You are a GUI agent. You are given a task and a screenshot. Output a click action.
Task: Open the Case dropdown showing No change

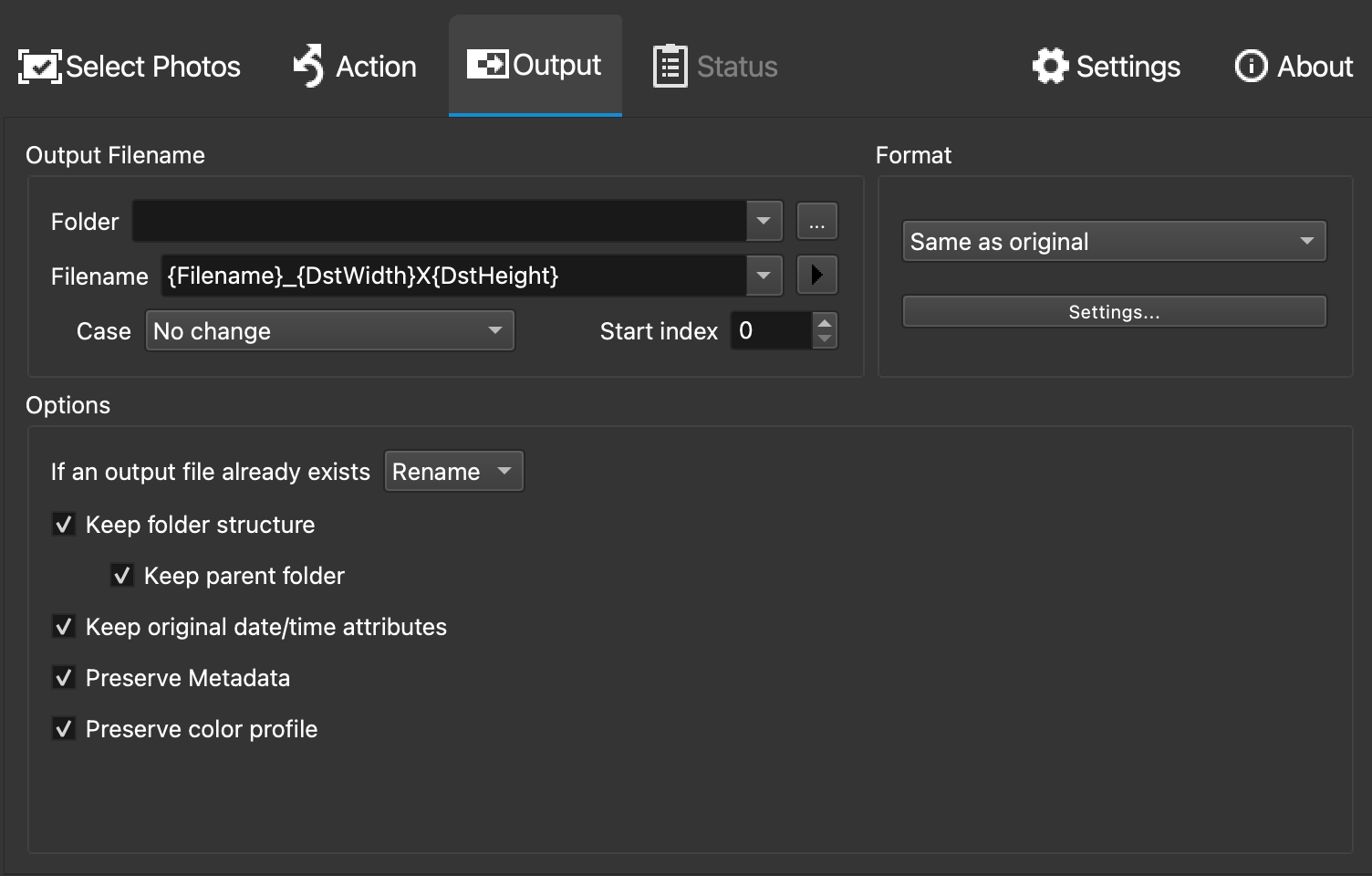click(329, 330)
